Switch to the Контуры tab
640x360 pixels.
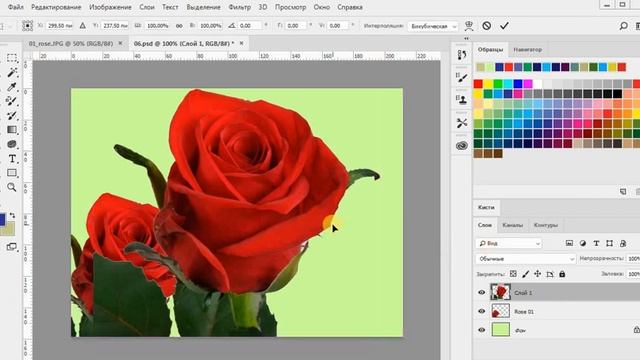coord(546,225)
